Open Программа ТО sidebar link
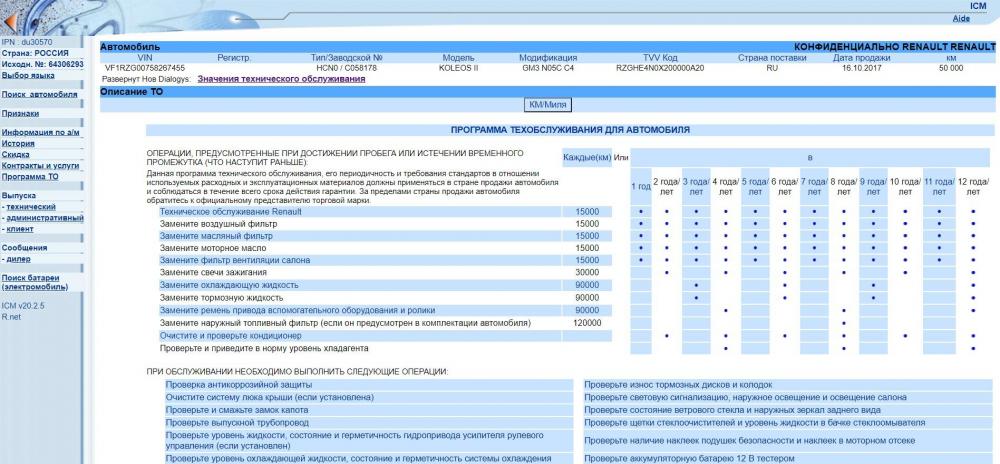 [x=30, y=177]
